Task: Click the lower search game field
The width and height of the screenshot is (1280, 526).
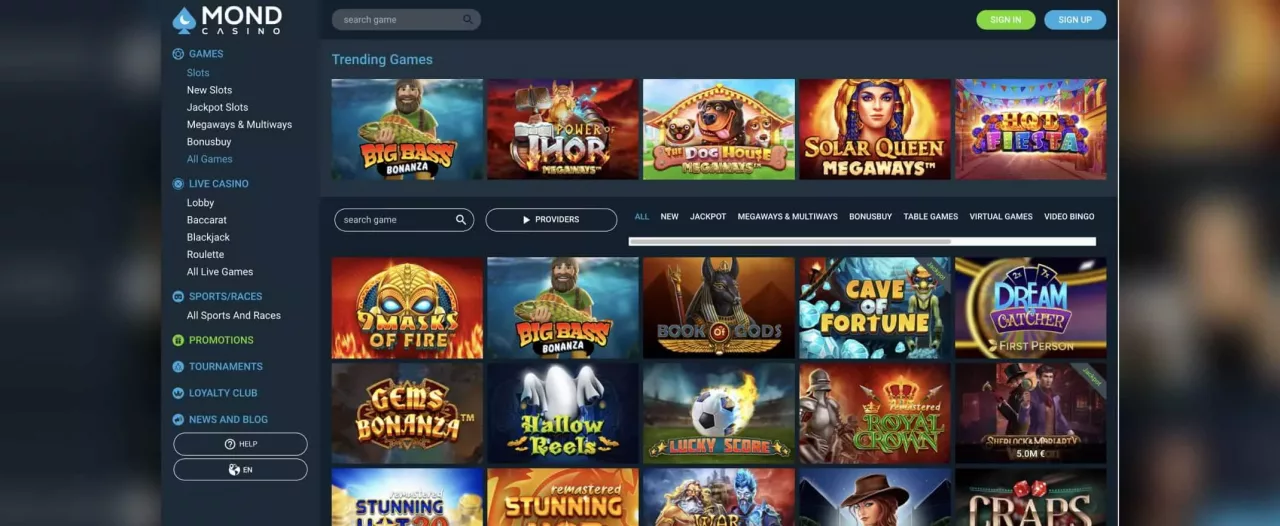Action: click(404, 220)
